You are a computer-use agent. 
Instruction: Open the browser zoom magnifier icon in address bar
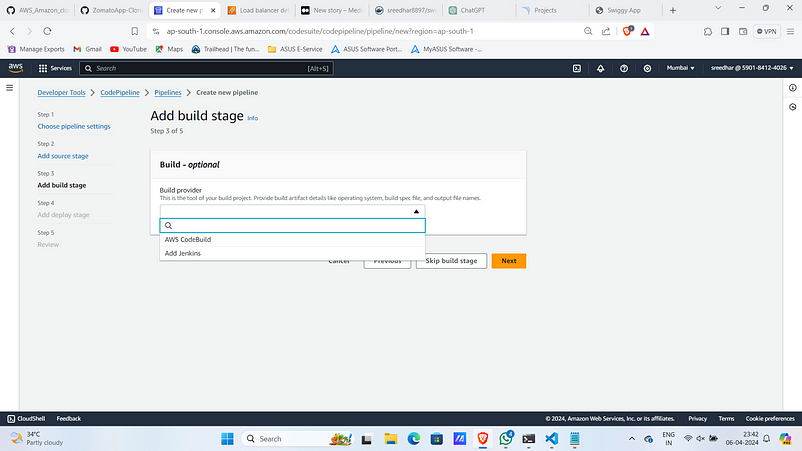588,31
